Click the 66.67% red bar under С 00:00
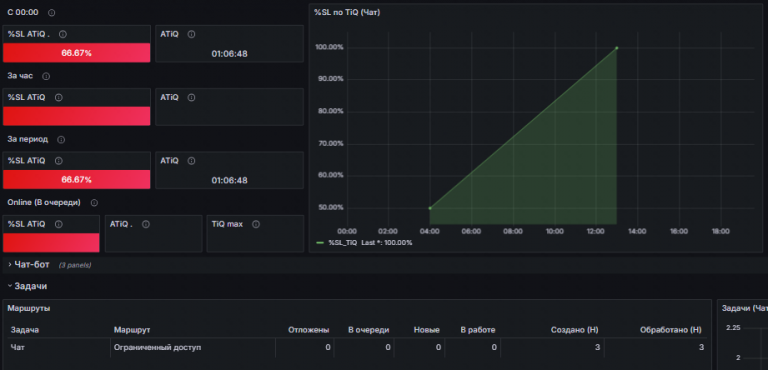This screenshot has height=370, width=768. [76, 53]
